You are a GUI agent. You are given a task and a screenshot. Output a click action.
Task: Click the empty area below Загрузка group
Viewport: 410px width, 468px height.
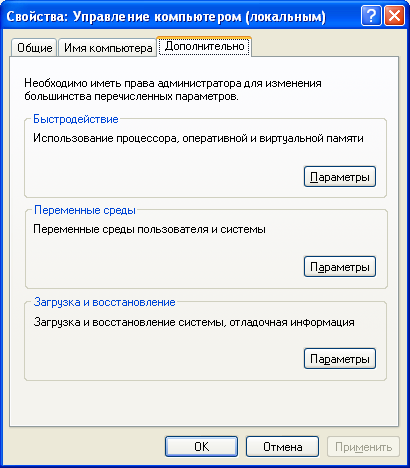point(204,403)
